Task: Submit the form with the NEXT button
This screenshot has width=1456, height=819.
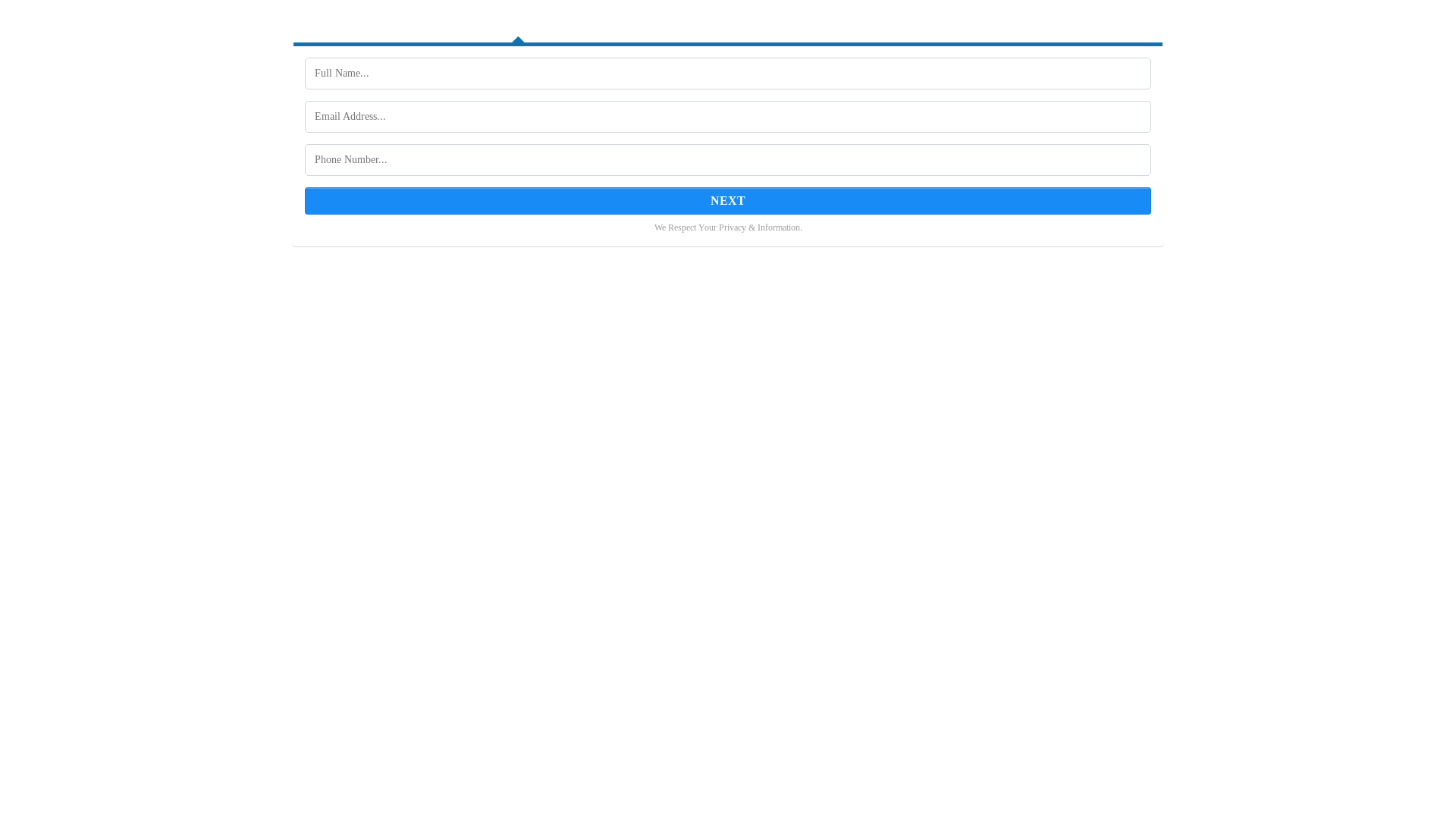Action: [x=727, y=201]
